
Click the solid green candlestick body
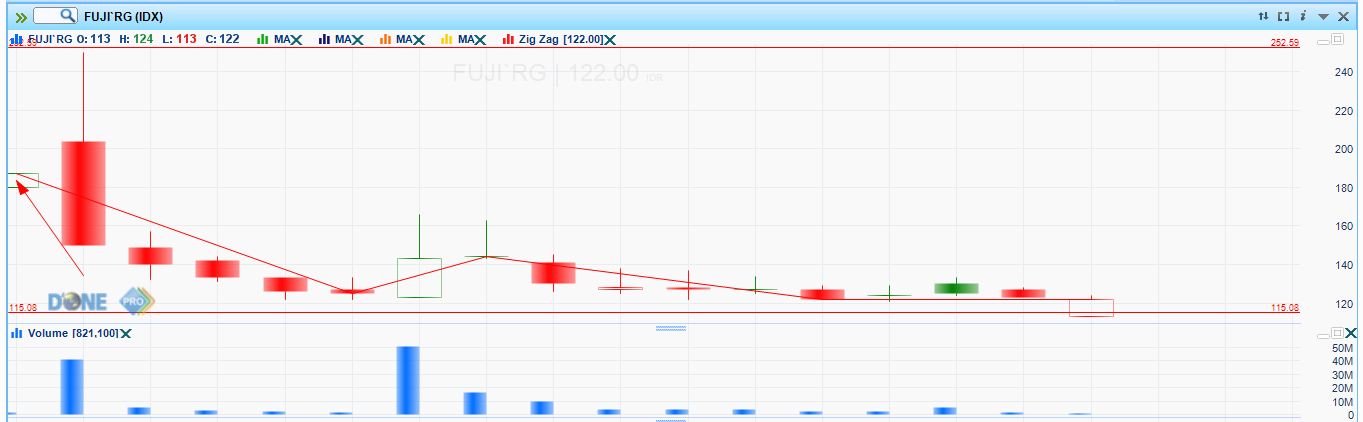(957, 288)
